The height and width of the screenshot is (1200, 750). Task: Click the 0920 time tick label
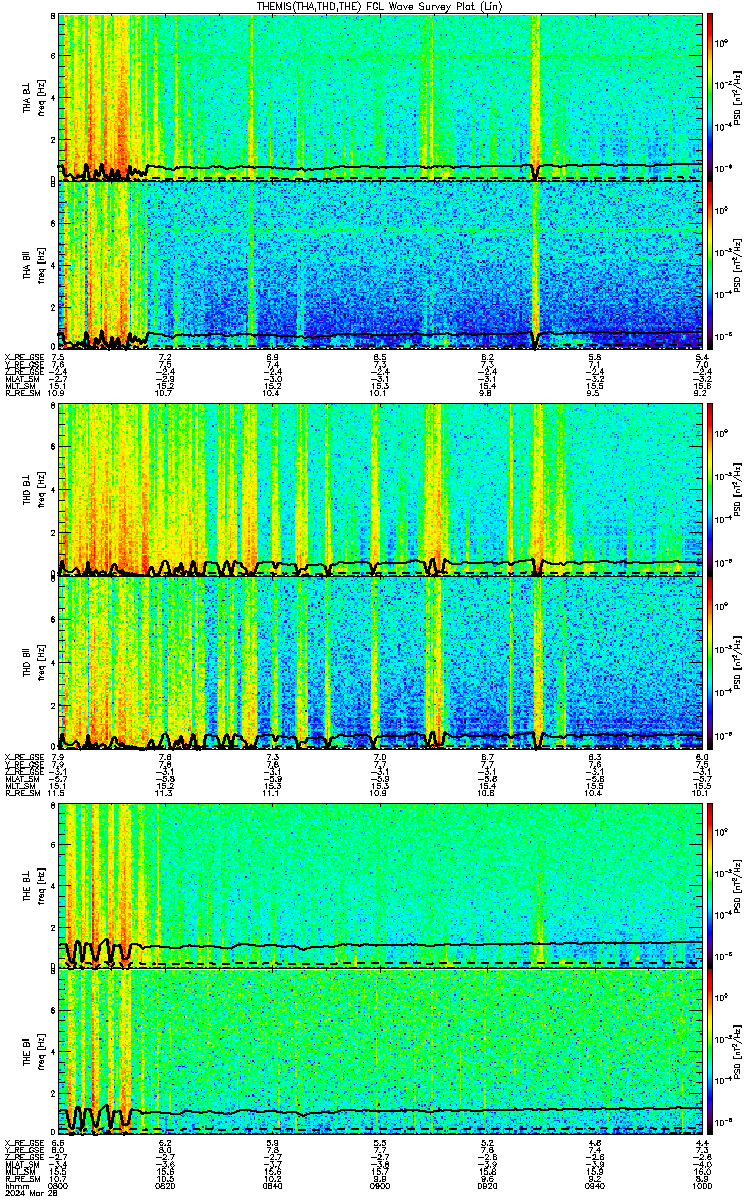coord(487,1184)
